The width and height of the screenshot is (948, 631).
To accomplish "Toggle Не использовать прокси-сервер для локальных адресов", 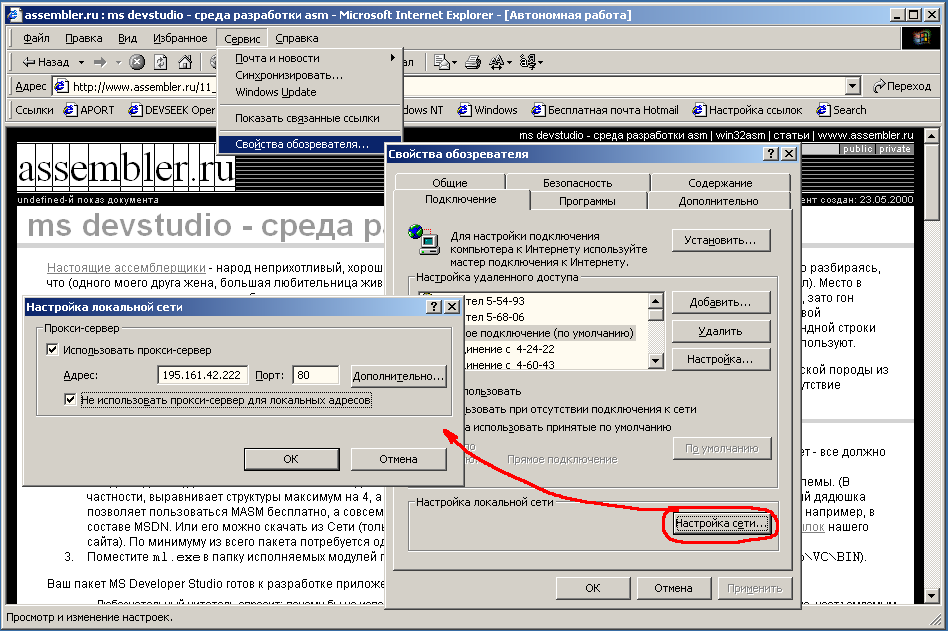I will point(70,400).
